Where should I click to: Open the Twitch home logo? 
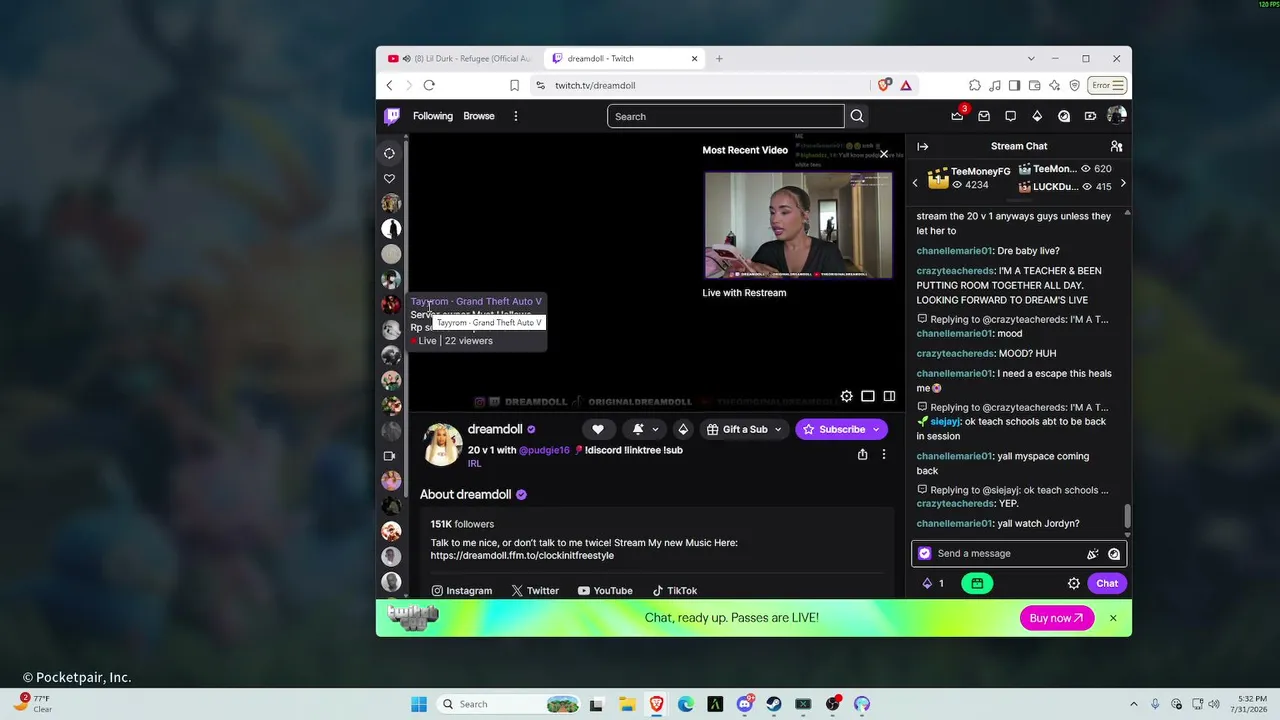pos(392,116)
